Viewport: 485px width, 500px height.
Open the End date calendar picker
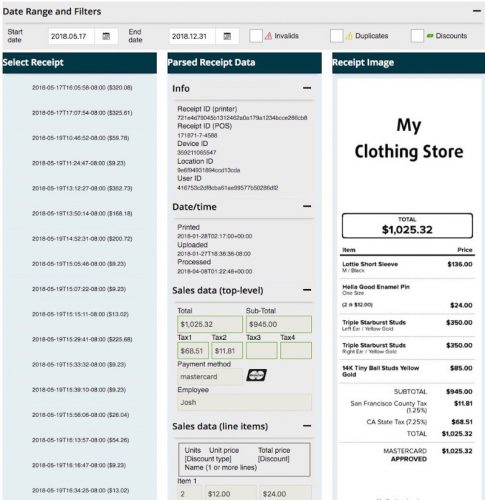point(227,36)
